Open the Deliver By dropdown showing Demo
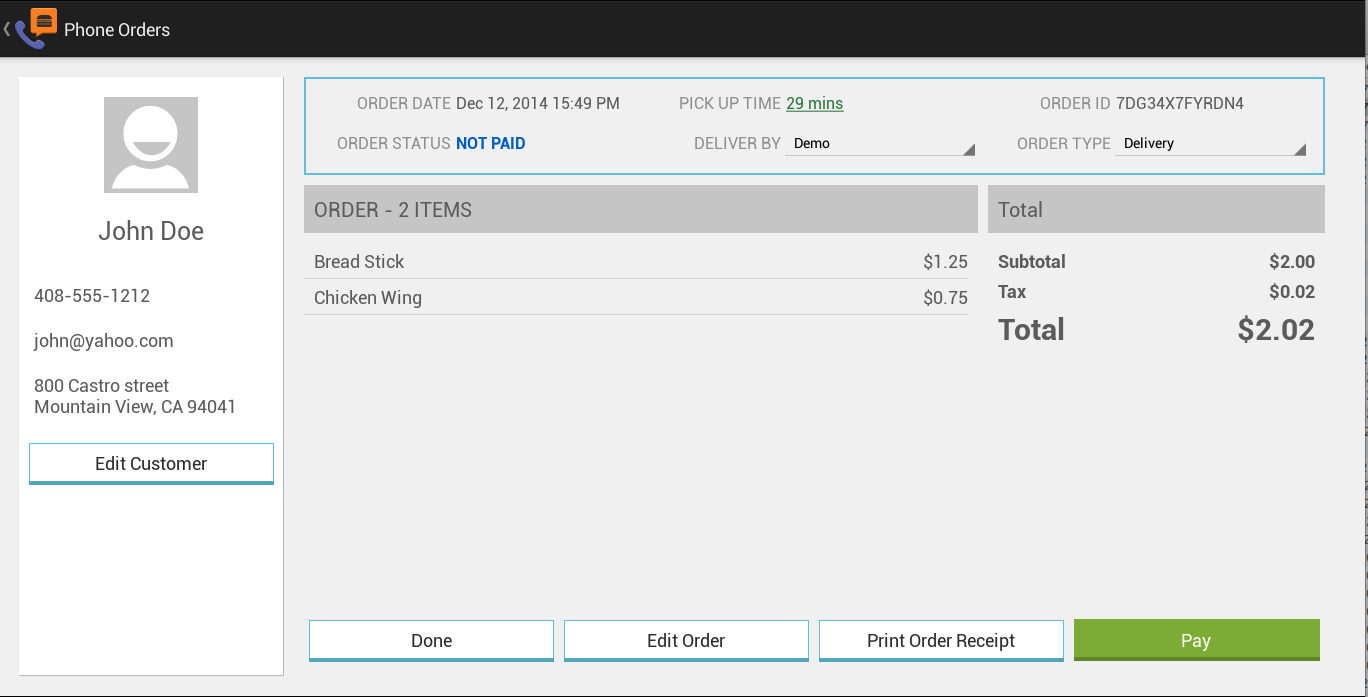The height and width of the screenshot is (697, 1368). (880, 144)
